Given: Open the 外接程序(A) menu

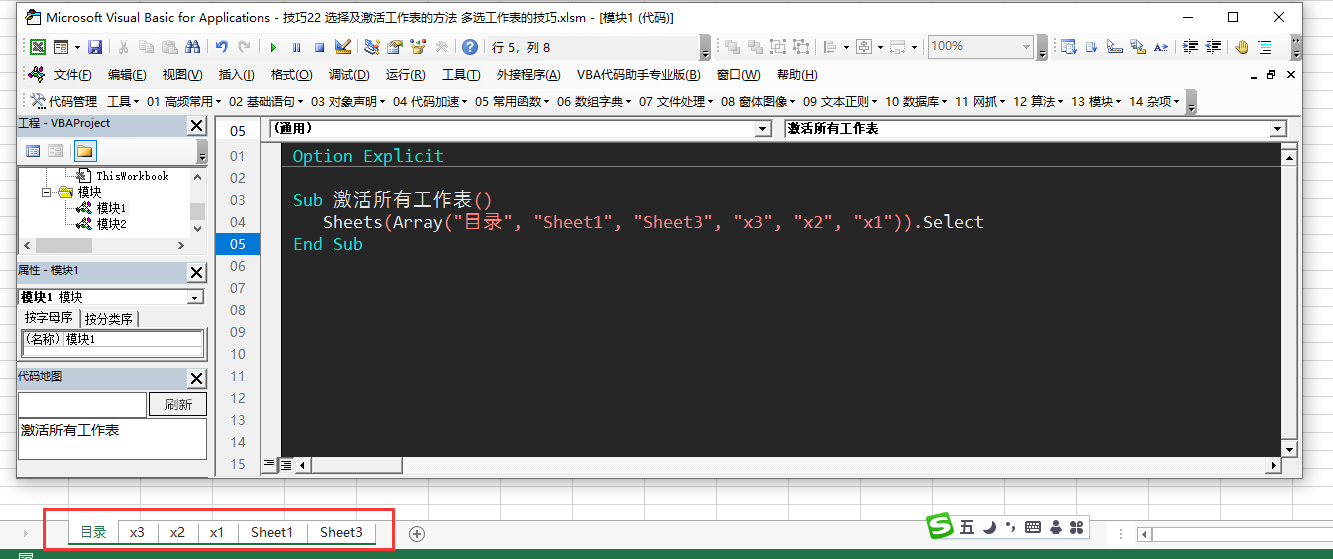Looking at the screenshot, I should [530, 75].
